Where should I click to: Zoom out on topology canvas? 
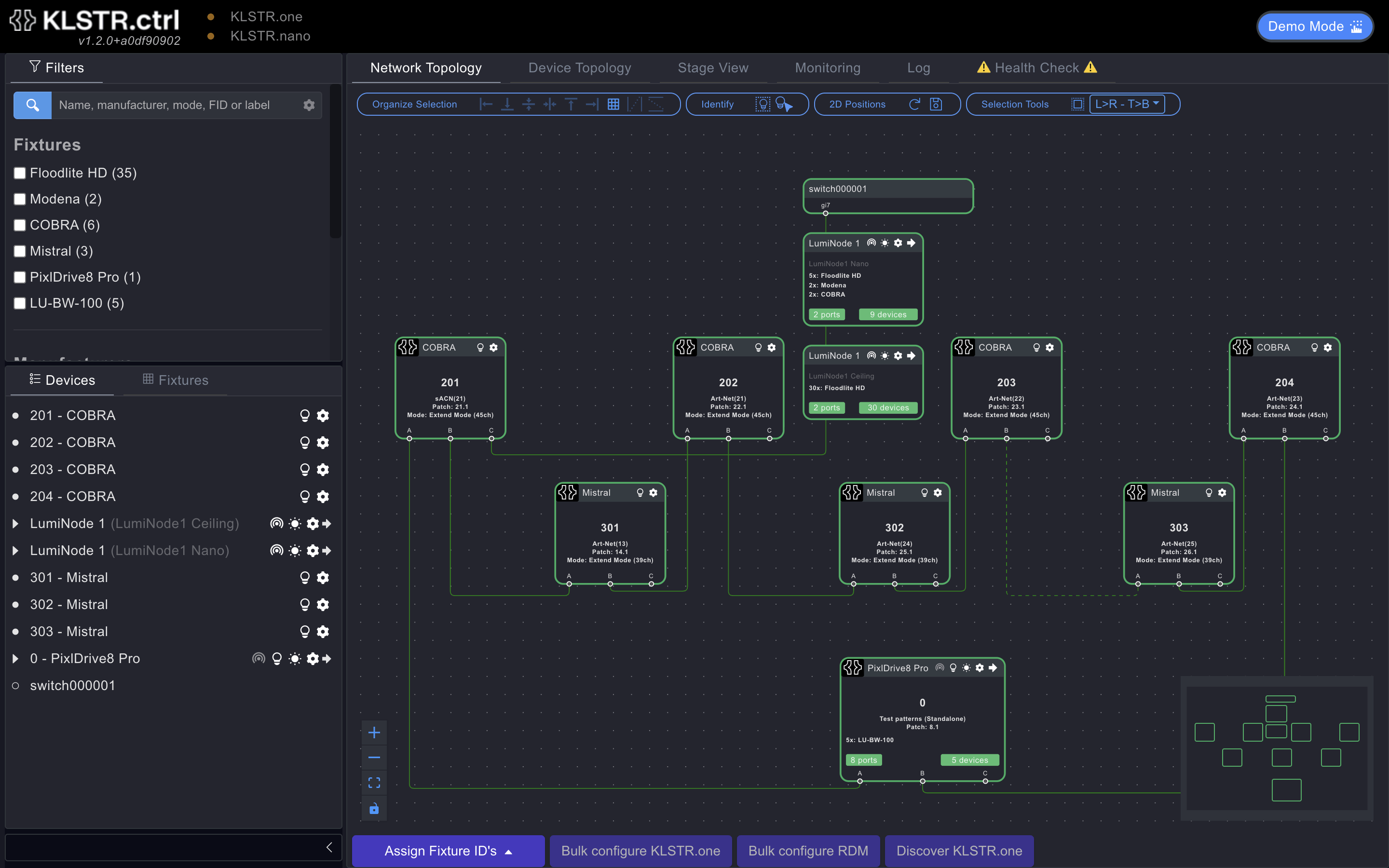click(x=374, y=758)
